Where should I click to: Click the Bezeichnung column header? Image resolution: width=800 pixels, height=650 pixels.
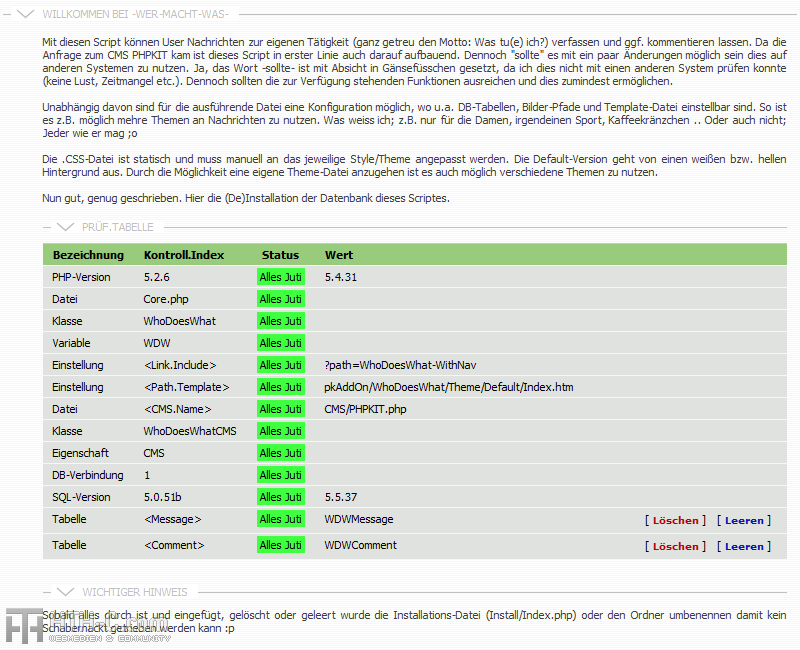click(88, 255)
